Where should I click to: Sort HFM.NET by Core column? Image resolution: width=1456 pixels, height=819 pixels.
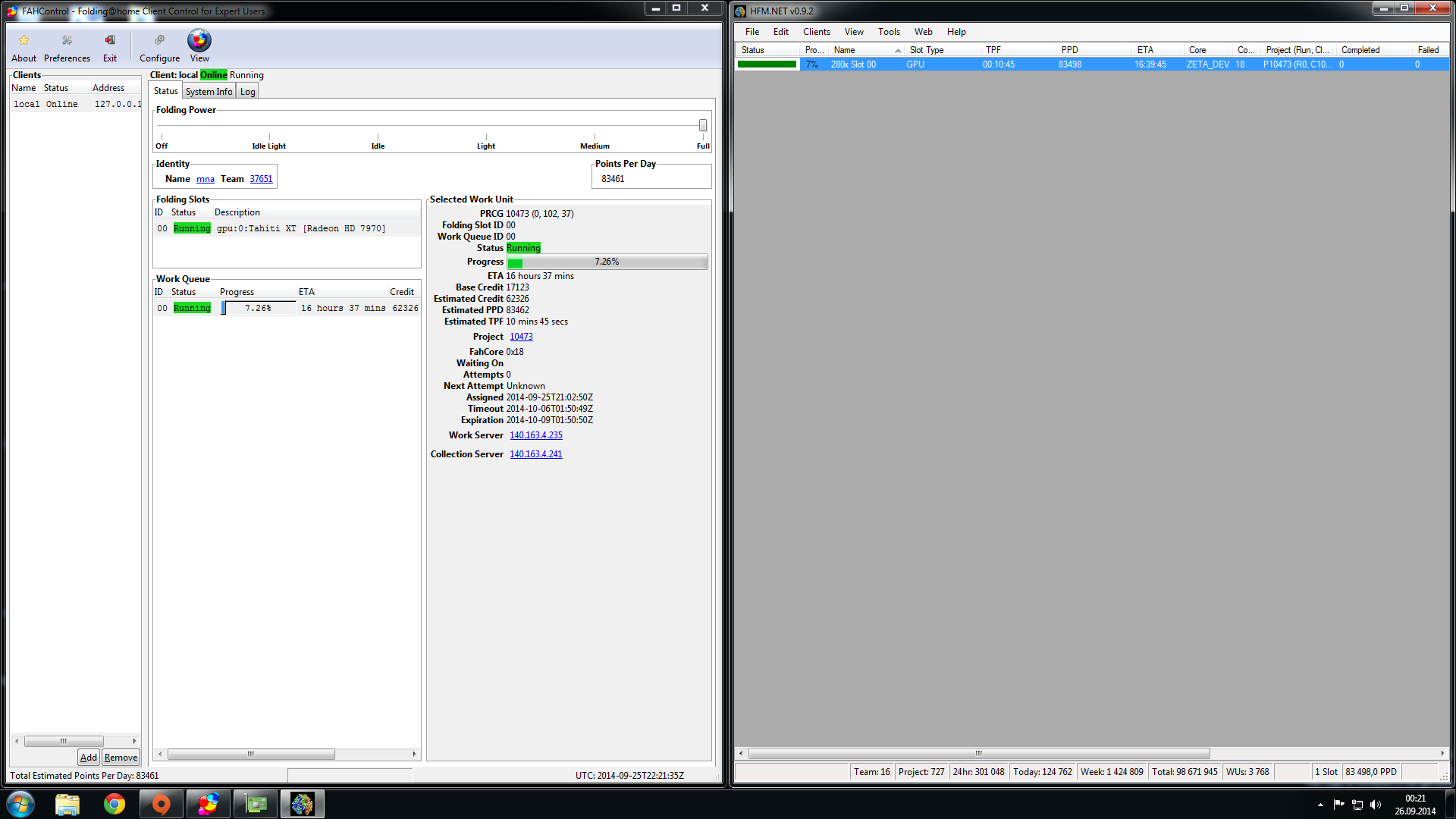[1209, 50]
